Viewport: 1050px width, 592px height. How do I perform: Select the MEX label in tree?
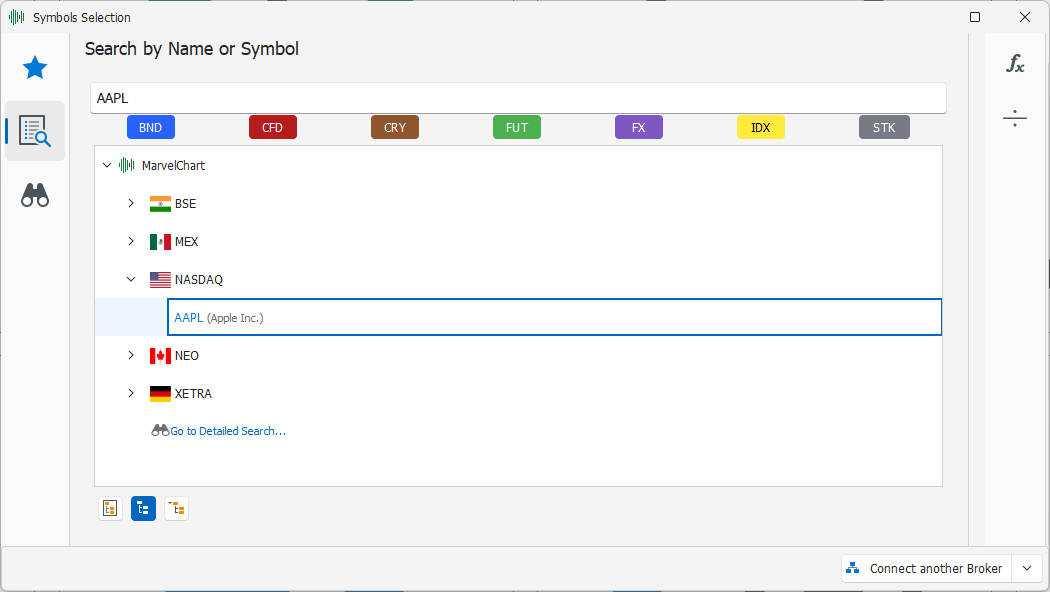(187, 242)
